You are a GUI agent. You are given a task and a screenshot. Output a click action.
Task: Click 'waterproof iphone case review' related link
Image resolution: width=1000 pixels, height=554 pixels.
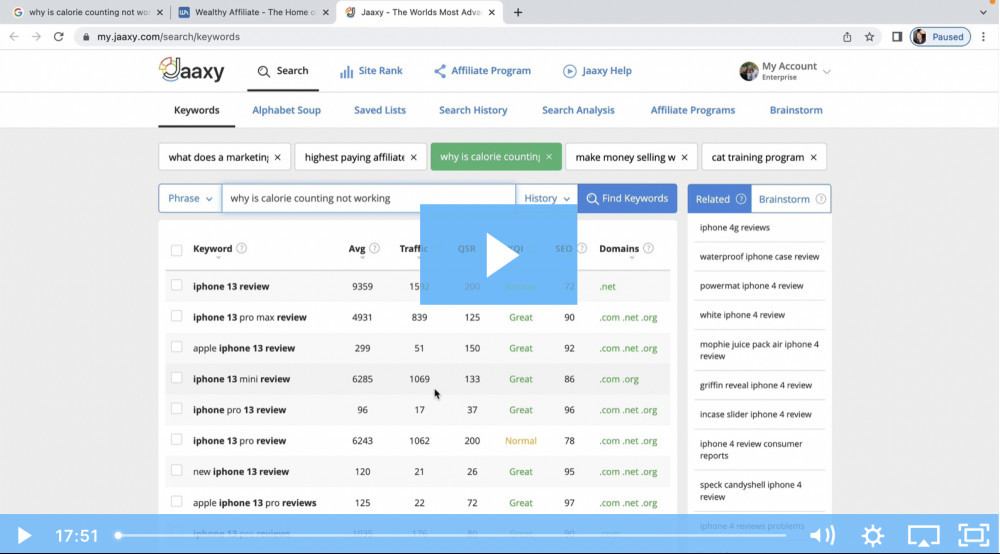(759, 256)
